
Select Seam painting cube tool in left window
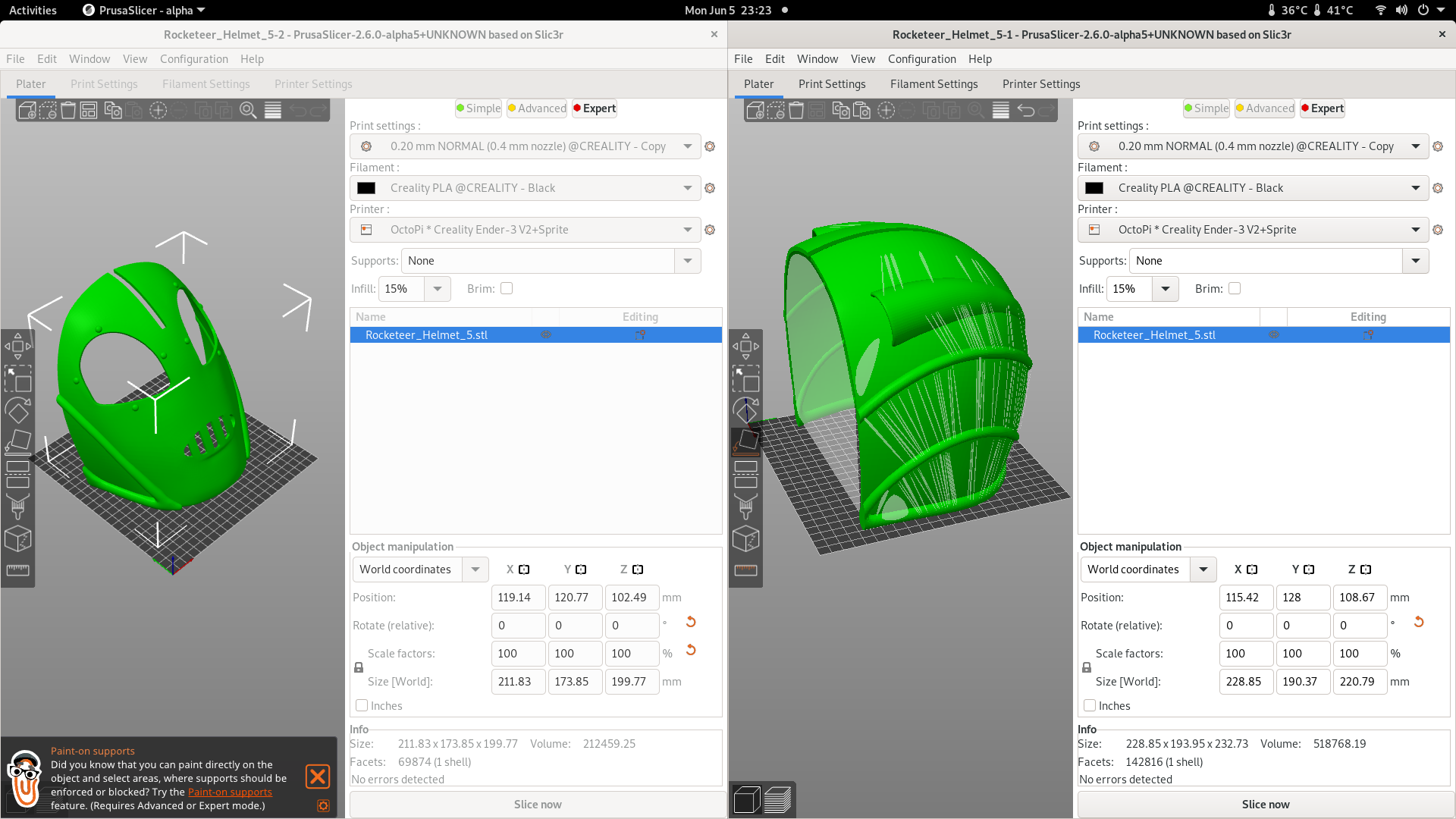coord(18,538)
